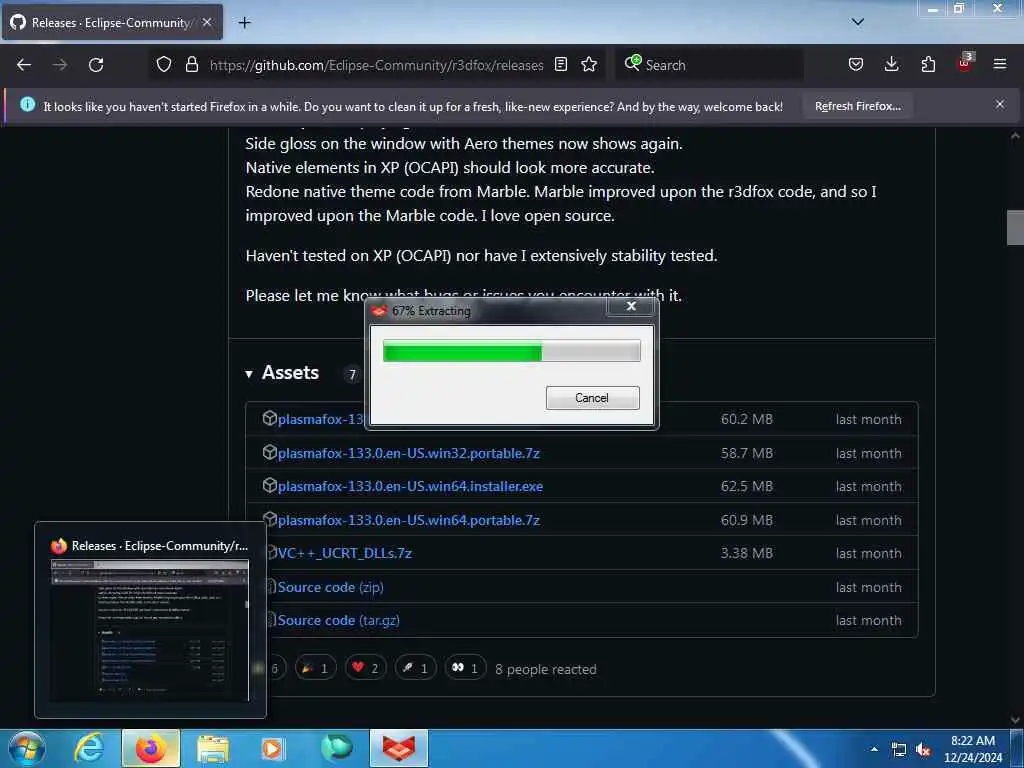The height and width of the screenshot is (768, 1024).
Task: Click '3.38 MB' size text
Action: [x=746, y=553]
